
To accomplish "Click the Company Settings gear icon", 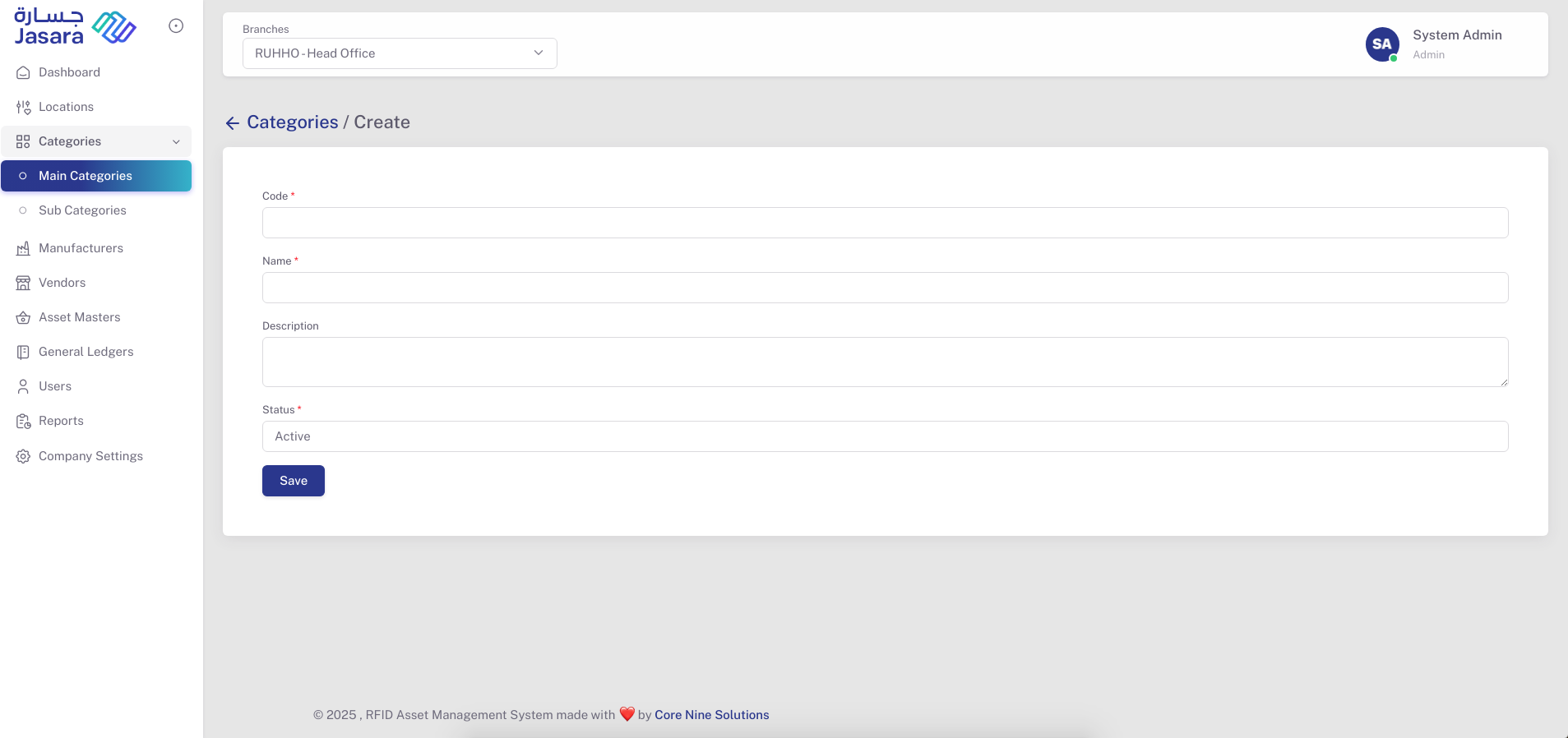I will (x=23, y=456).
